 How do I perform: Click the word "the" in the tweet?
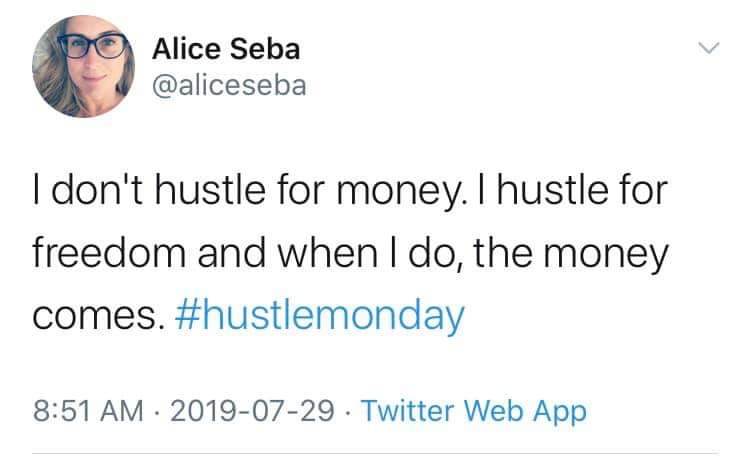pyautogui.click(x=503, y=252)
